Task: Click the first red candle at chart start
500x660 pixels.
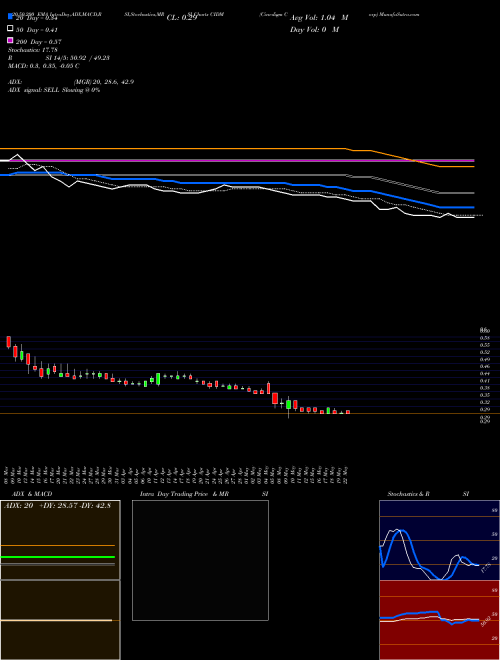Action: [8, 342]
